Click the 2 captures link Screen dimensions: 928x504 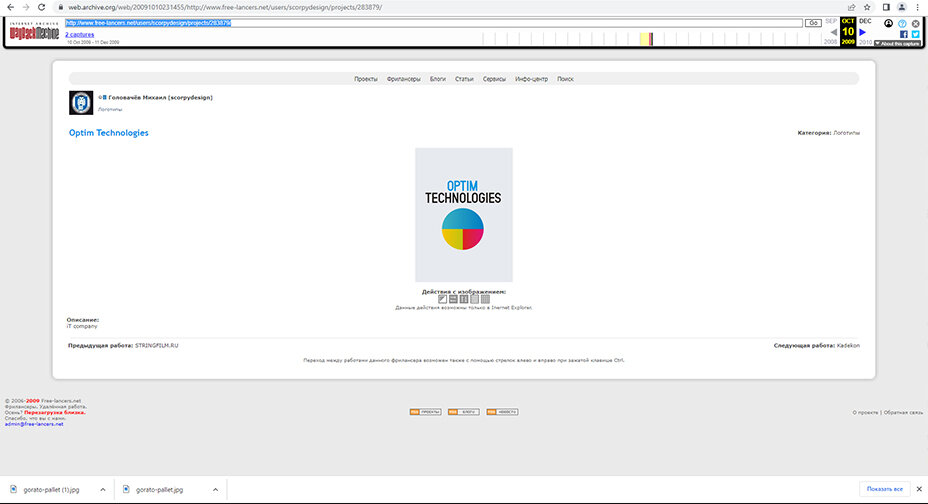(x=80, y=35)
